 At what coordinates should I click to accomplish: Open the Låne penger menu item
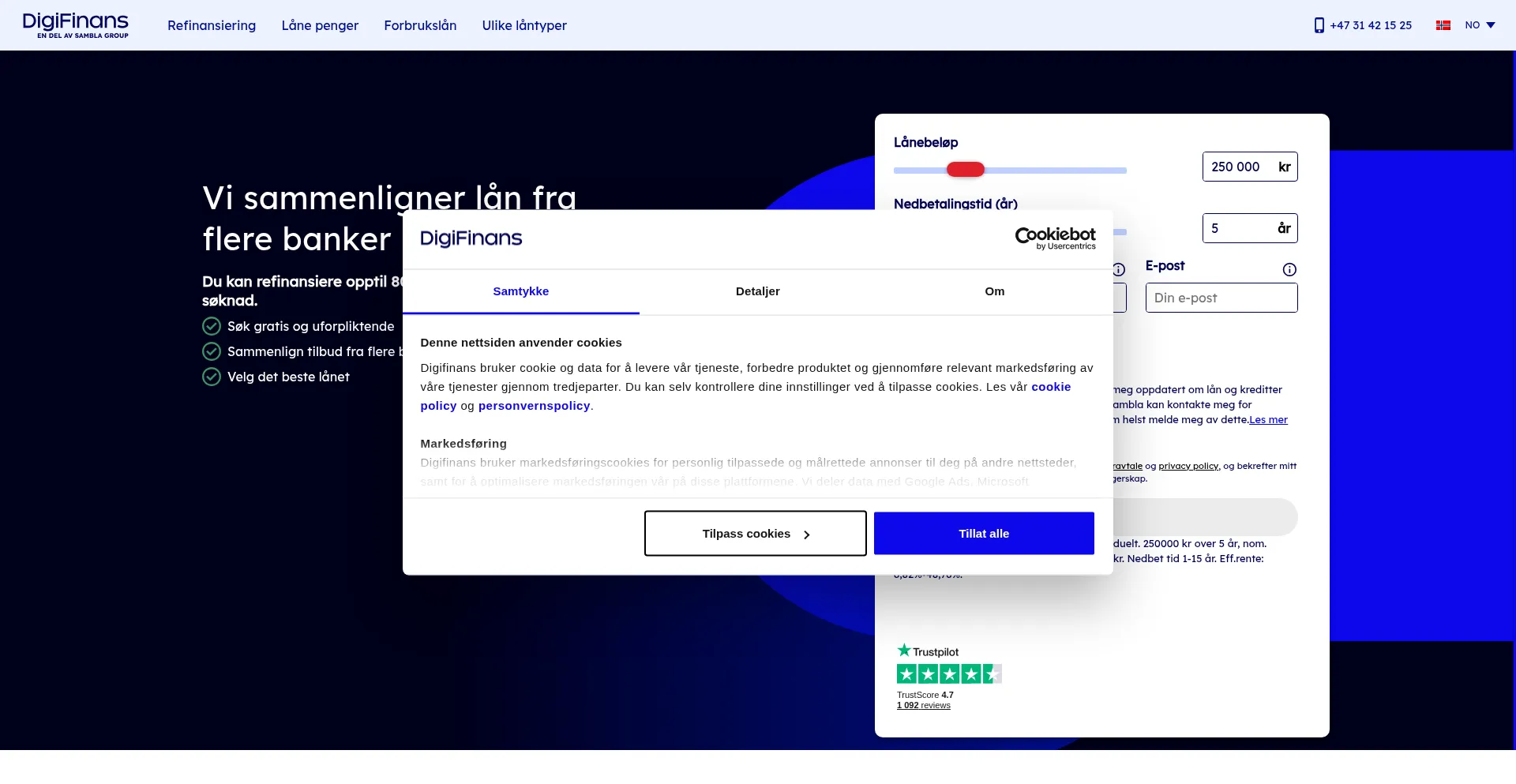click(320, 25)
